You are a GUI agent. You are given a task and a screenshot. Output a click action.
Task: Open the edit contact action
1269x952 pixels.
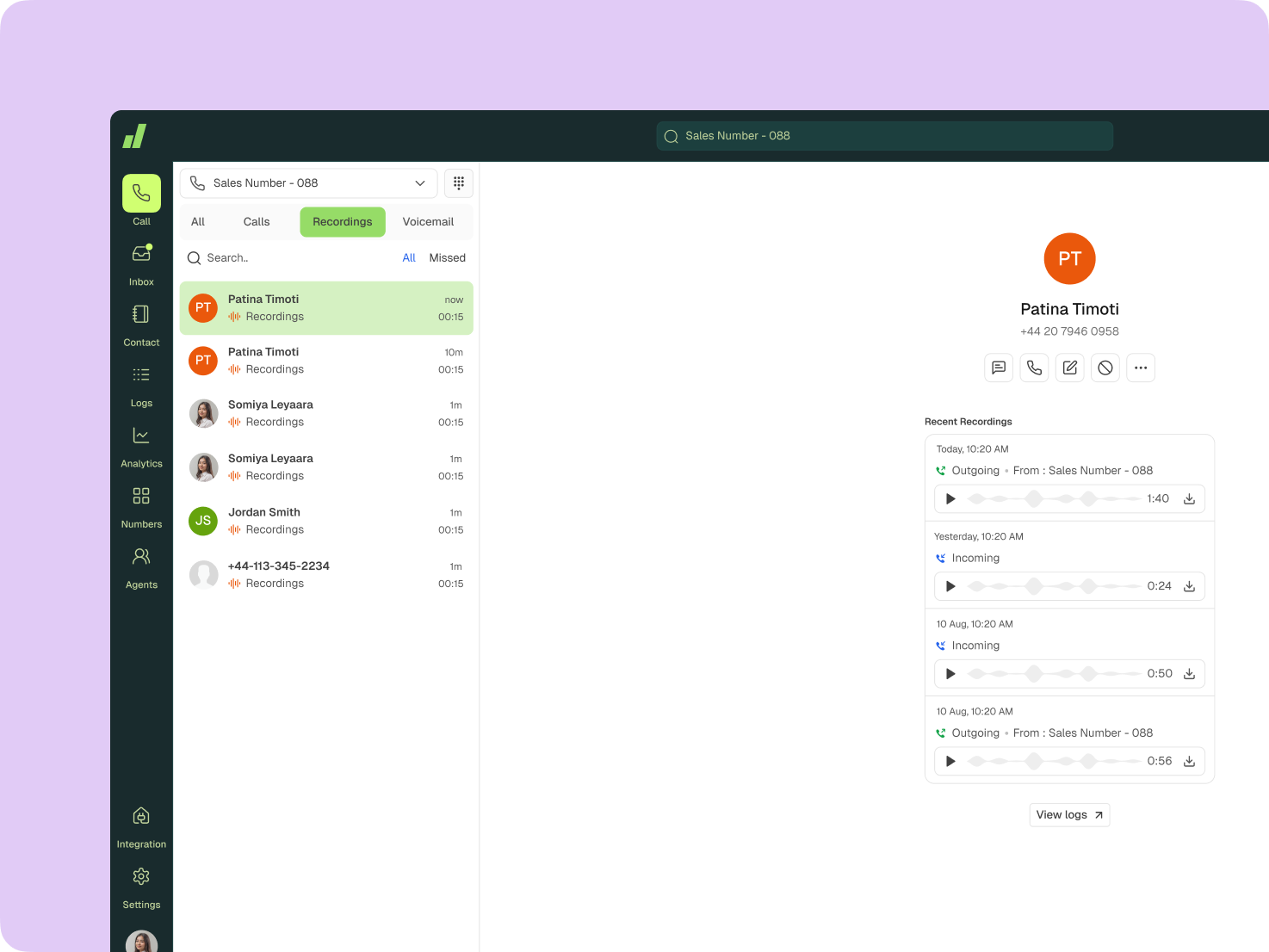point(1069,368)
